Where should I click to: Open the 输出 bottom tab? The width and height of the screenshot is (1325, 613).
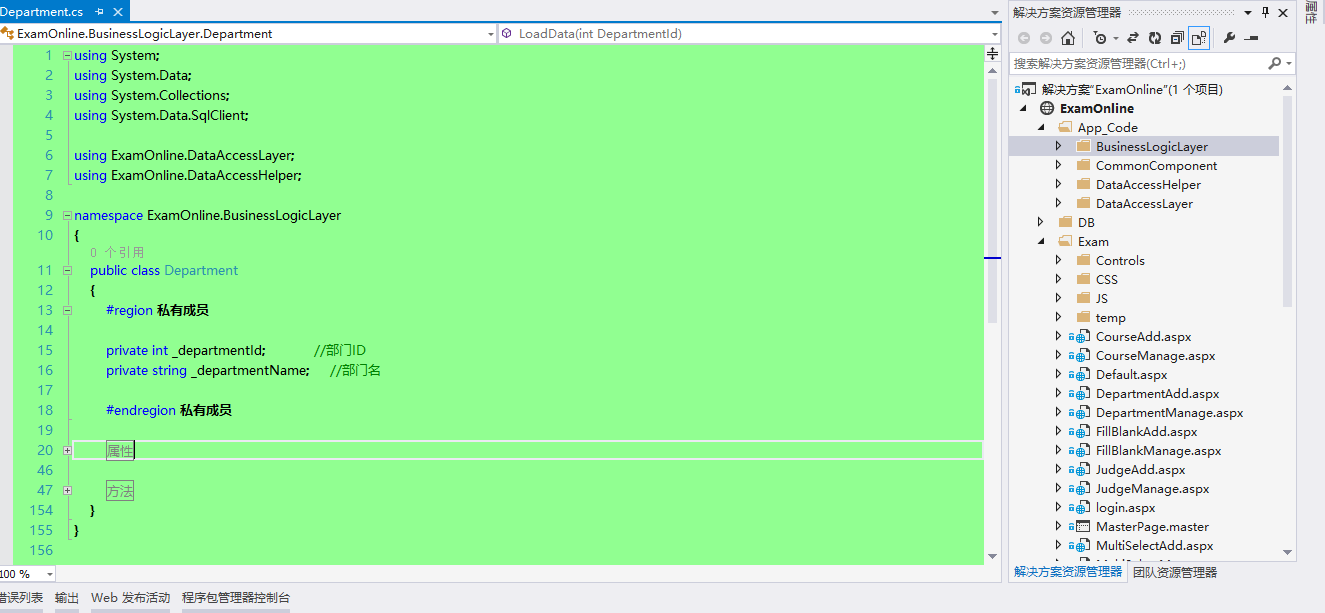click(67, 597)
